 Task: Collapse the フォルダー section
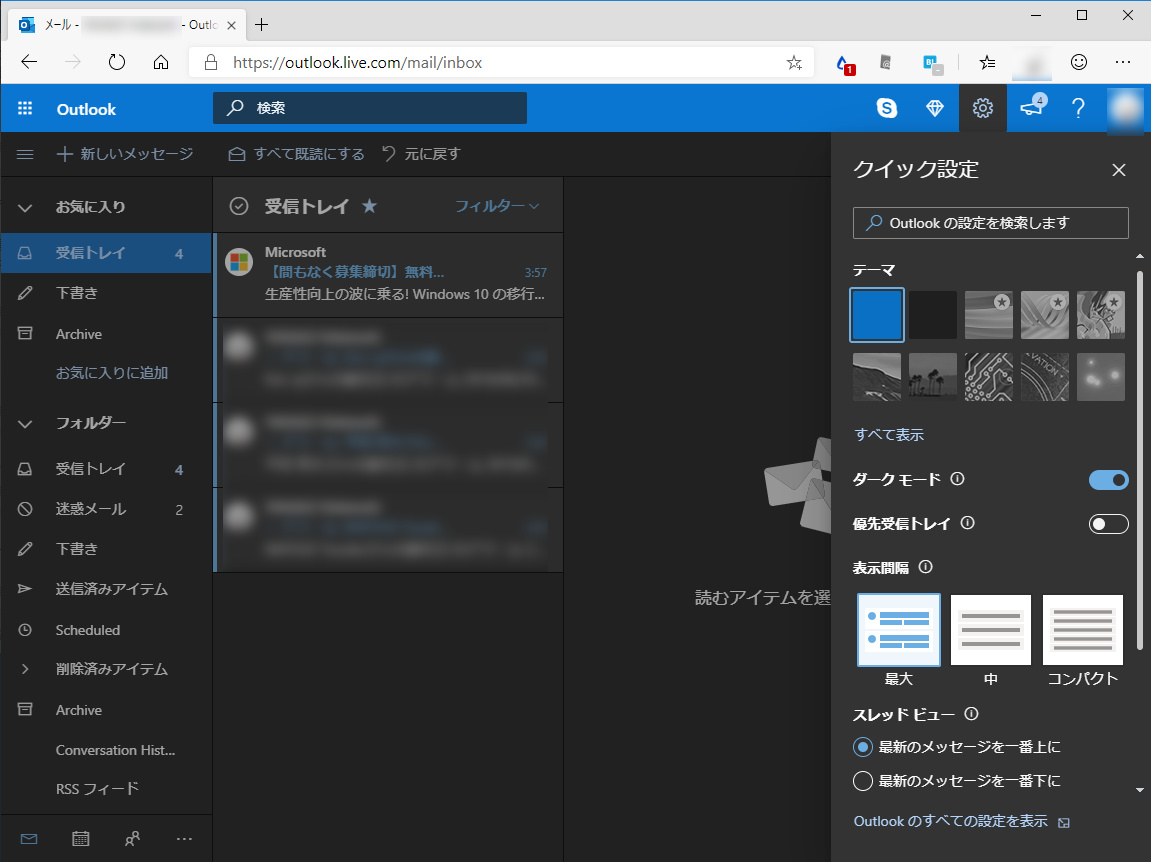tap(24, 423)
